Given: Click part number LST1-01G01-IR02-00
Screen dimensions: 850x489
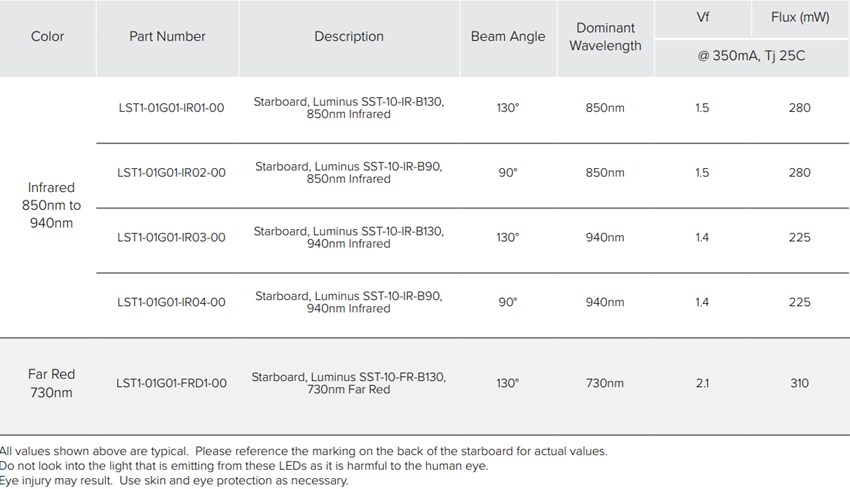Looking at the screenshot, I should [171, 173].
